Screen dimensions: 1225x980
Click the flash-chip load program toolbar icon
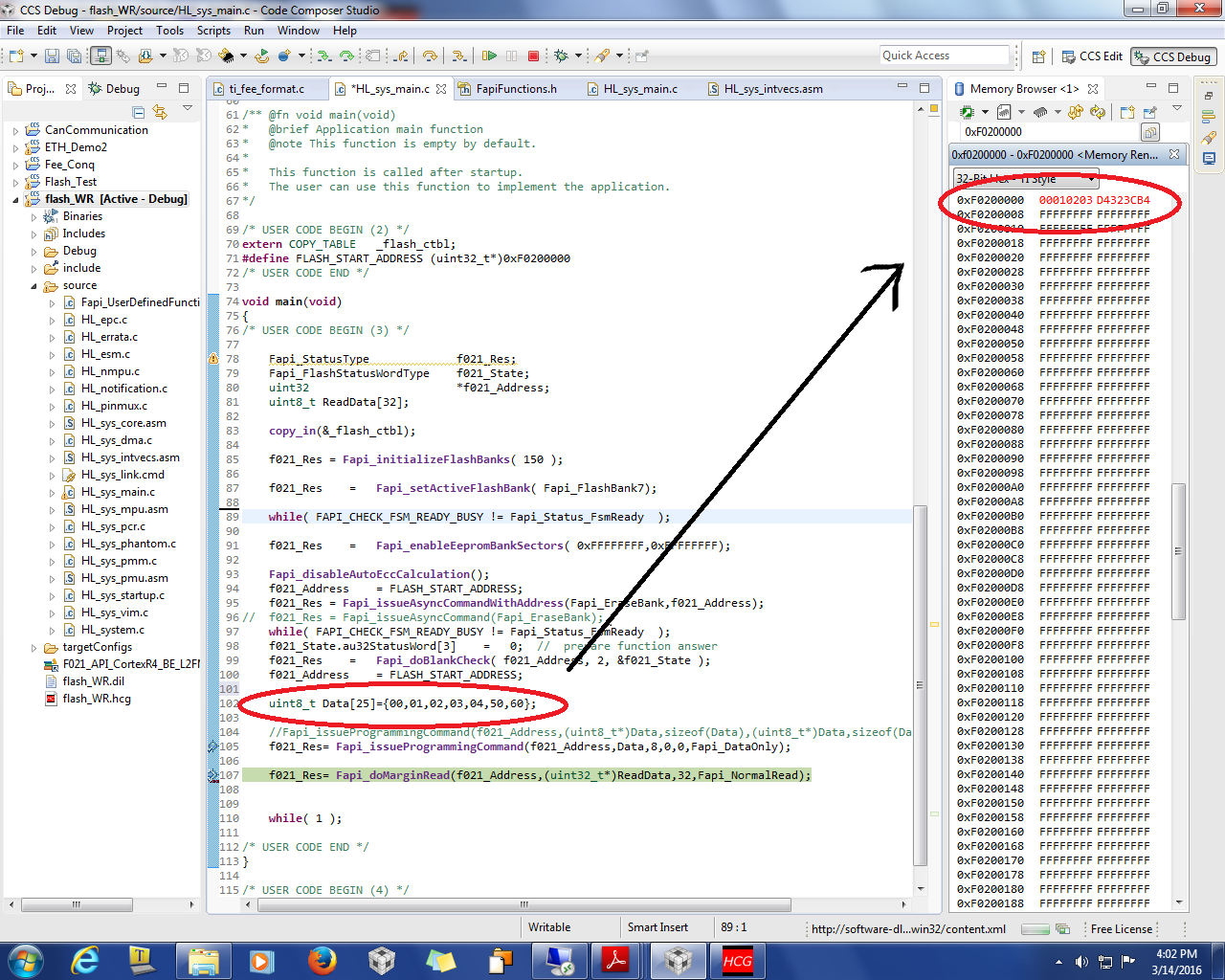click(x=227, y=56)
